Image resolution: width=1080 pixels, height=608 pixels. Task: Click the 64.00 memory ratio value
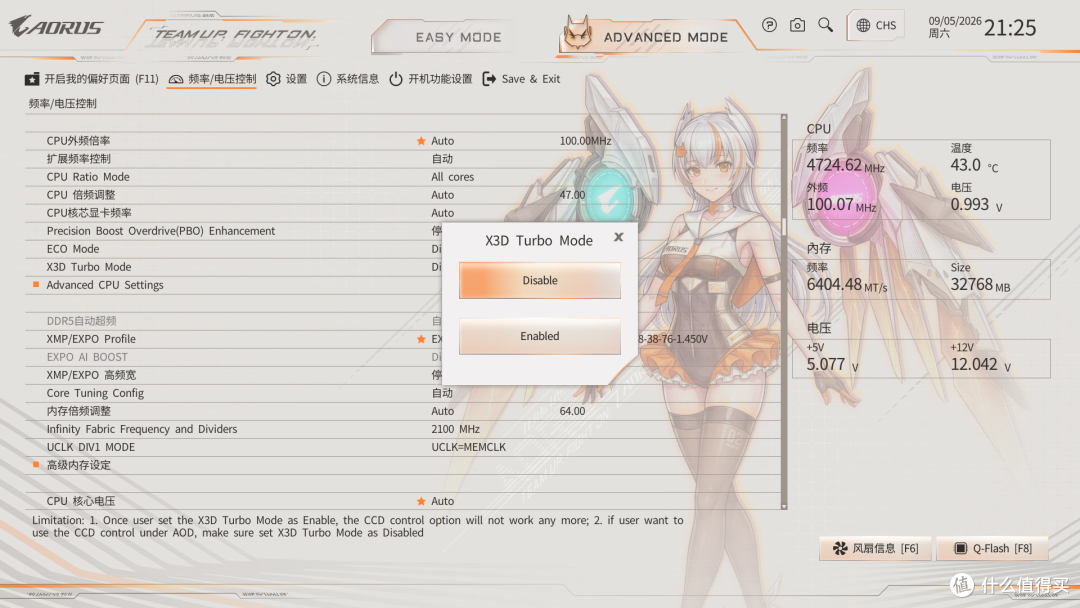[572, 411]
